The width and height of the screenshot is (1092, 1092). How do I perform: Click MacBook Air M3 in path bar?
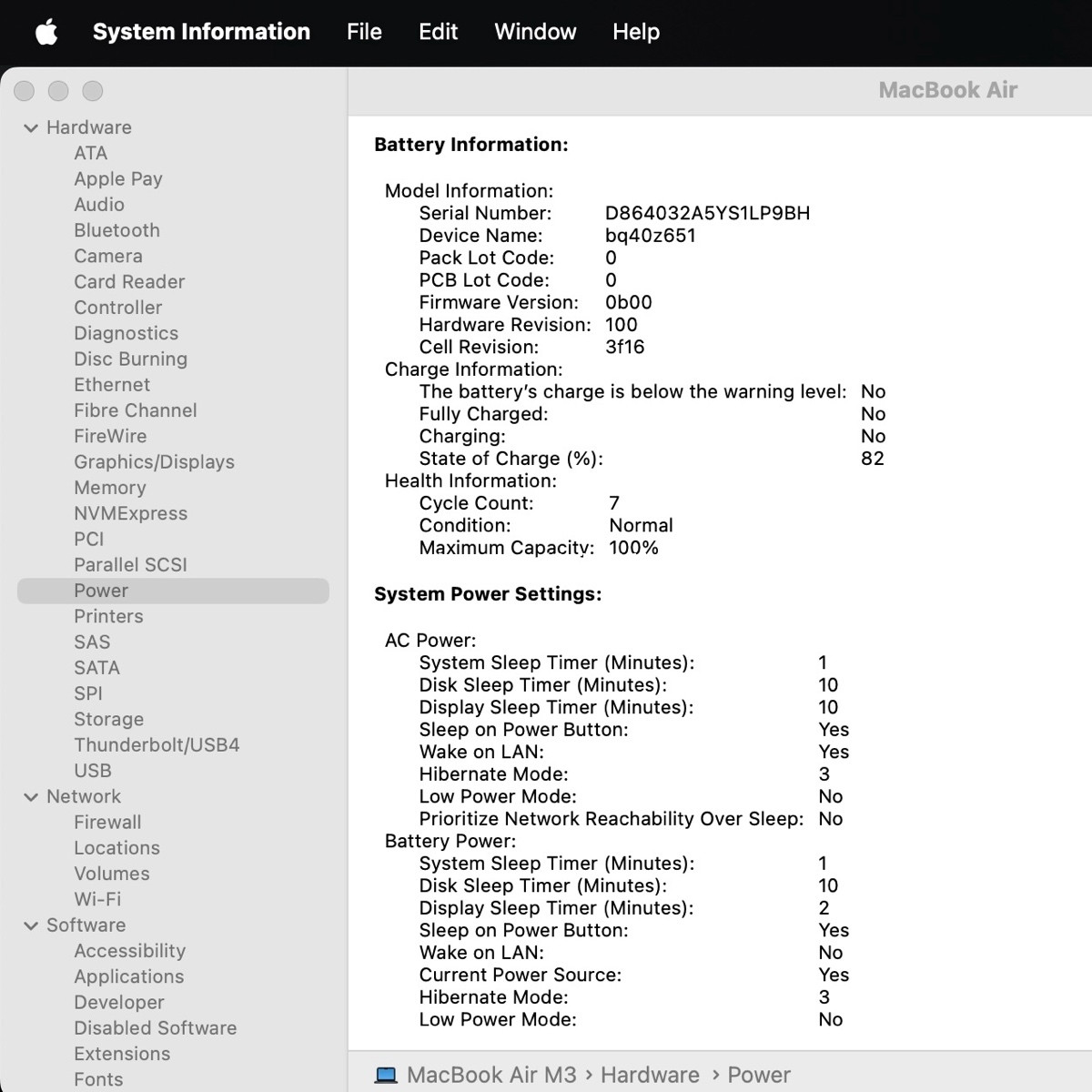pyautogui.click(x=491, y=1076)
